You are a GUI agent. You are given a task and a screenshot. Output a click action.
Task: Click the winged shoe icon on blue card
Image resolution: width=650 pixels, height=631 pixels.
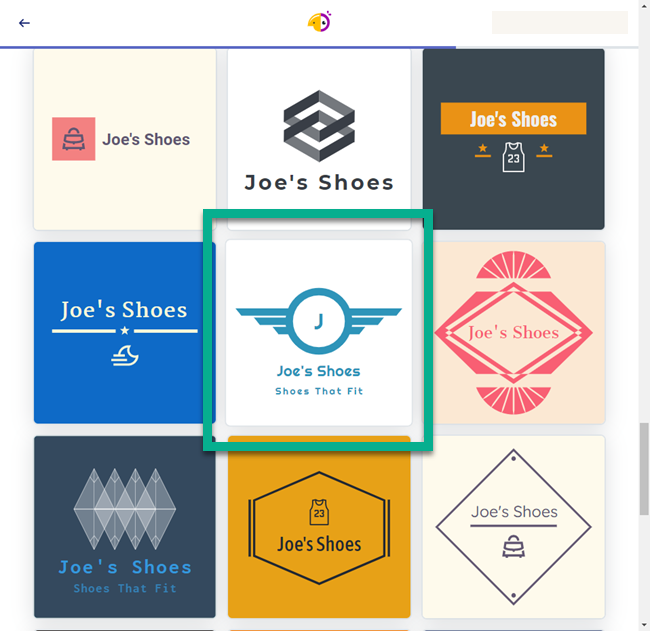125,356
